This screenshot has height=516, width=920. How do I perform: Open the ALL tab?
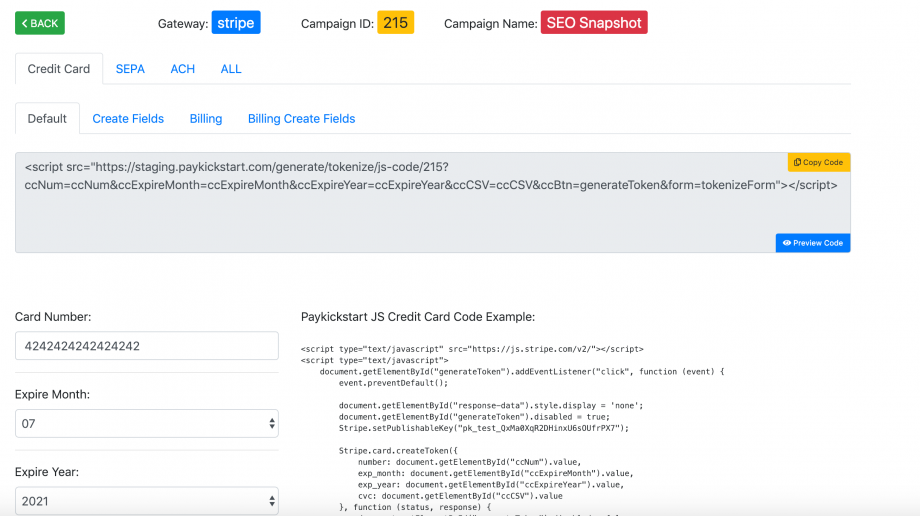coord(231,69)
